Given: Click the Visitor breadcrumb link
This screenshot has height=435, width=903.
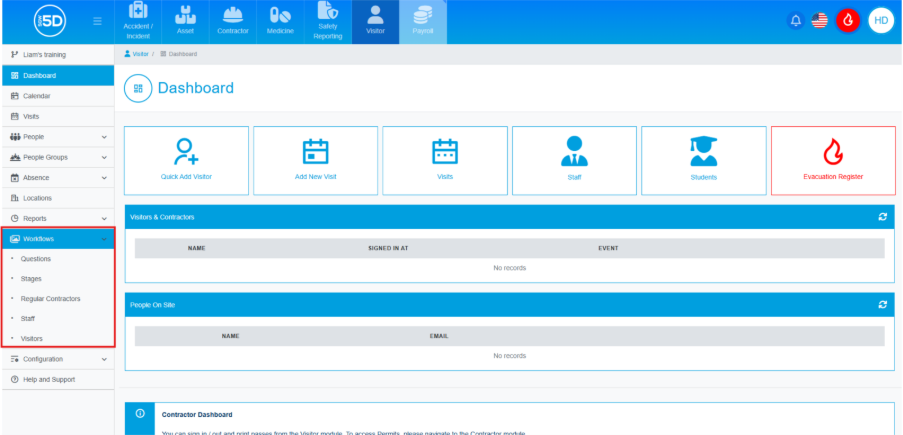Looking at the screenshot, I should (x=140, y=53).
